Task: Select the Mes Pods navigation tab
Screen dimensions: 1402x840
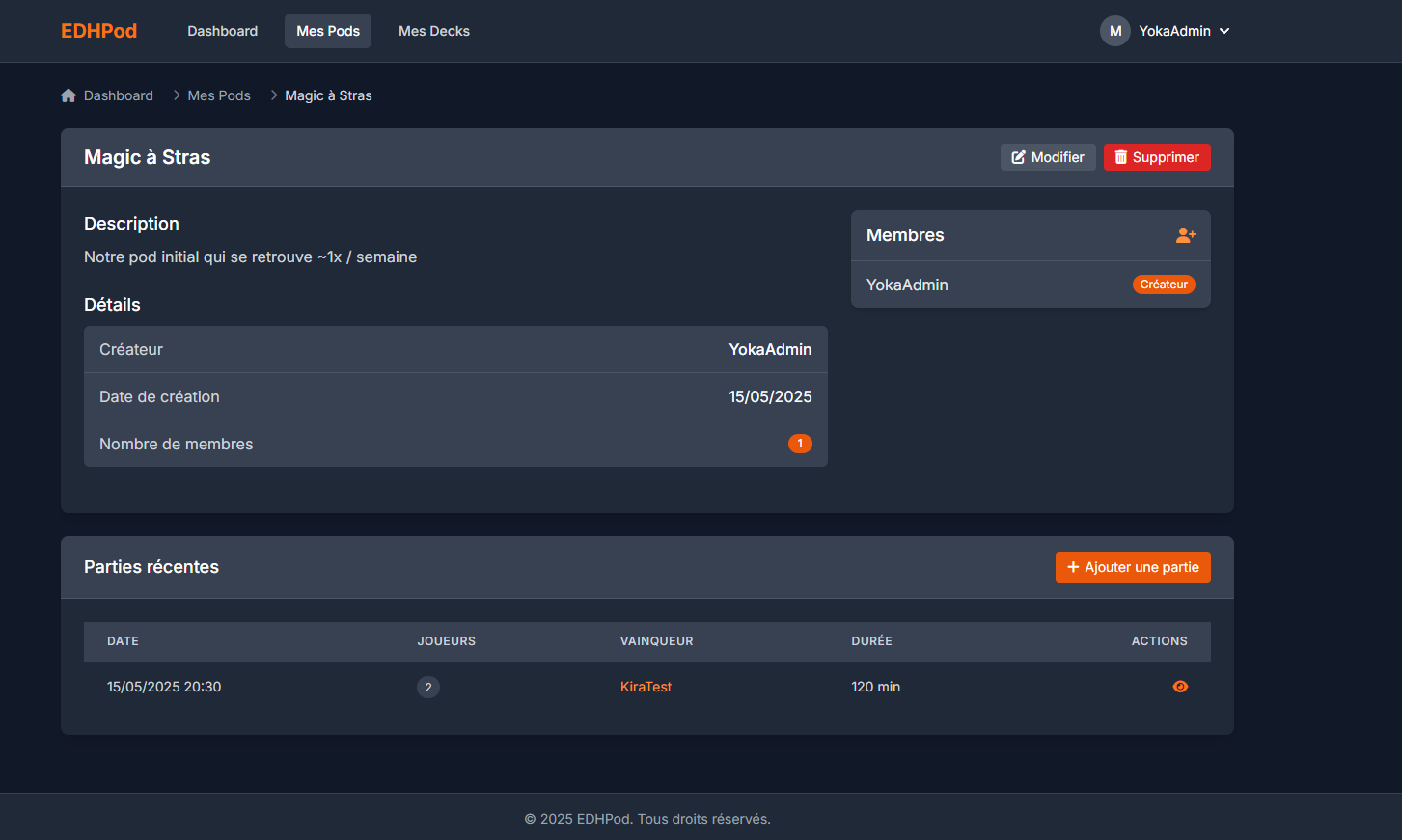Action: point(328,31)
